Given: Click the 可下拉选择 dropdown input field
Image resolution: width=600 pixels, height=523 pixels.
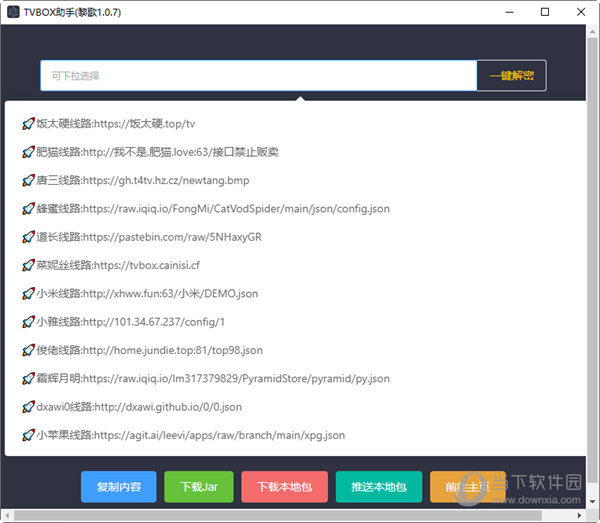Looking at the screenshot, I should pyautogui.click(x=259, y=76).
